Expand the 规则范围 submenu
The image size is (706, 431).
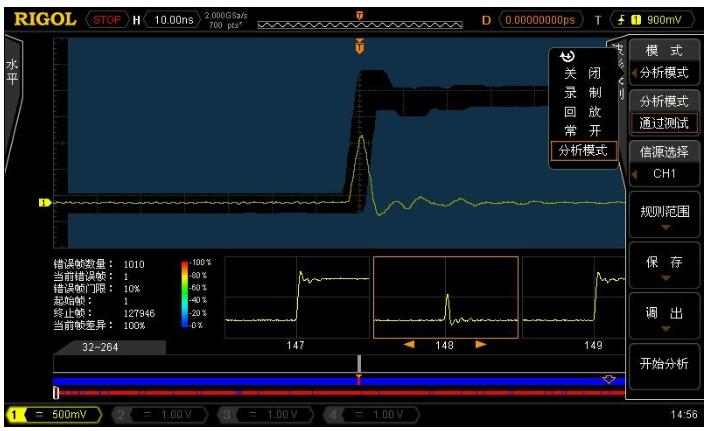click(665, 216)
